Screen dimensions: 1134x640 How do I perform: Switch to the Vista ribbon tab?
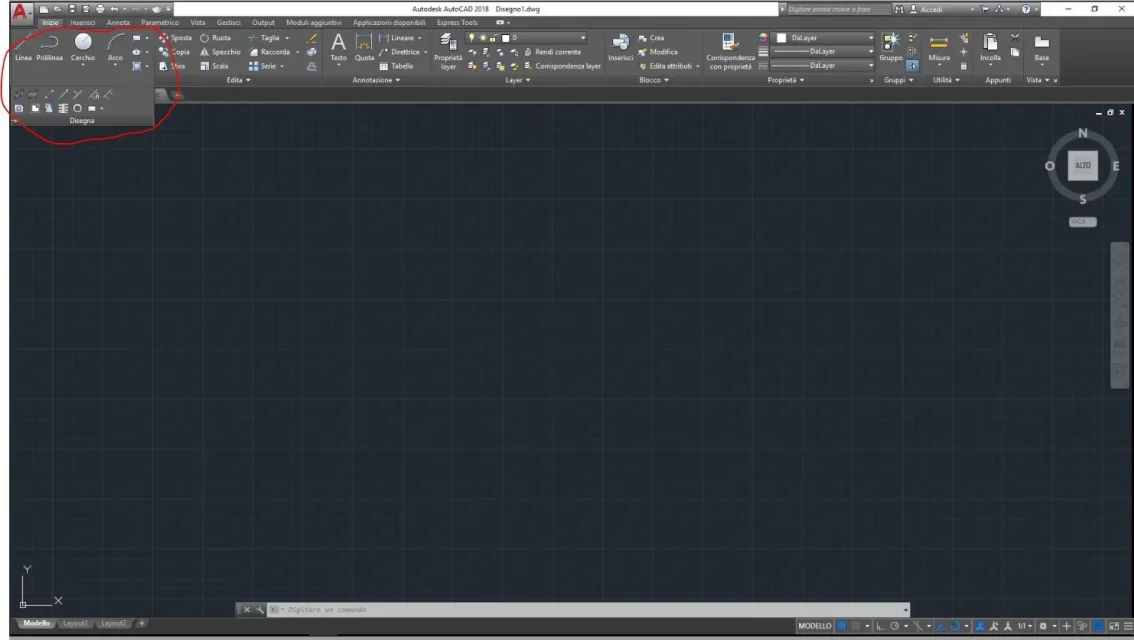[x=197, y=22]
